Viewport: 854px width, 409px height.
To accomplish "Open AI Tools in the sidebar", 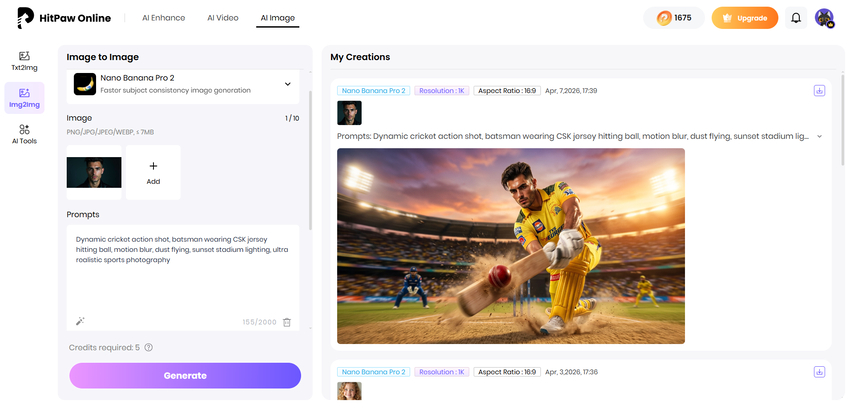I will [x=24, y=135].
